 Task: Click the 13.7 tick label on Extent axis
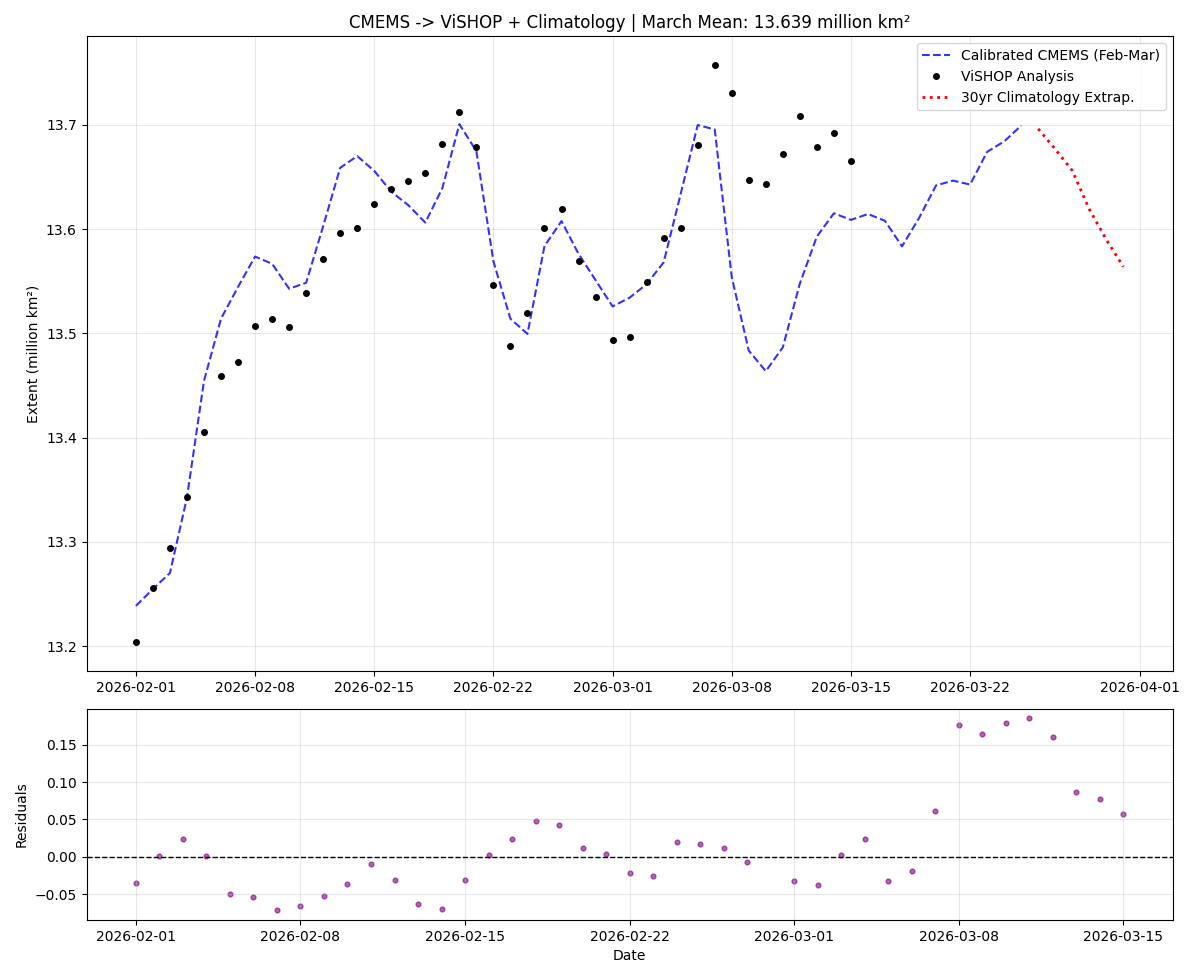click(62, 125)
